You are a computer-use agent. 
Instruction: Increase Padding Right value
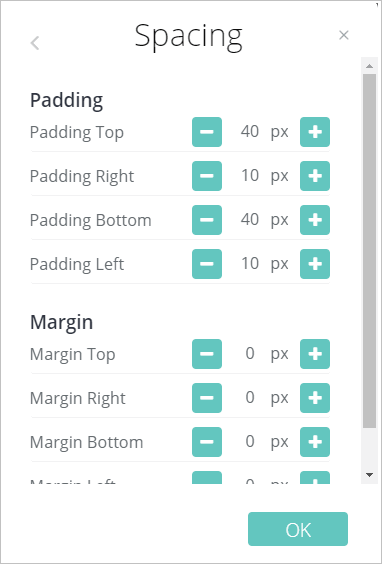point(315,176)
